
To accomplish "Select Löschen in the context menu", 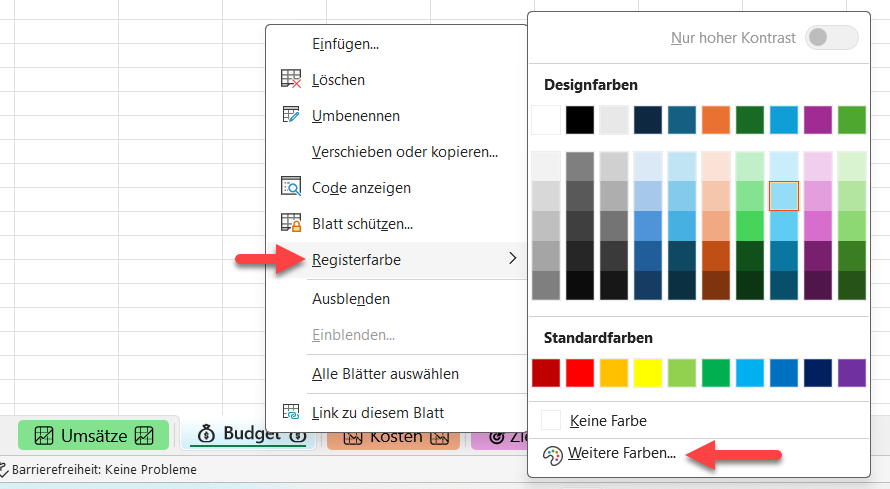I will [x=397, y=79].
